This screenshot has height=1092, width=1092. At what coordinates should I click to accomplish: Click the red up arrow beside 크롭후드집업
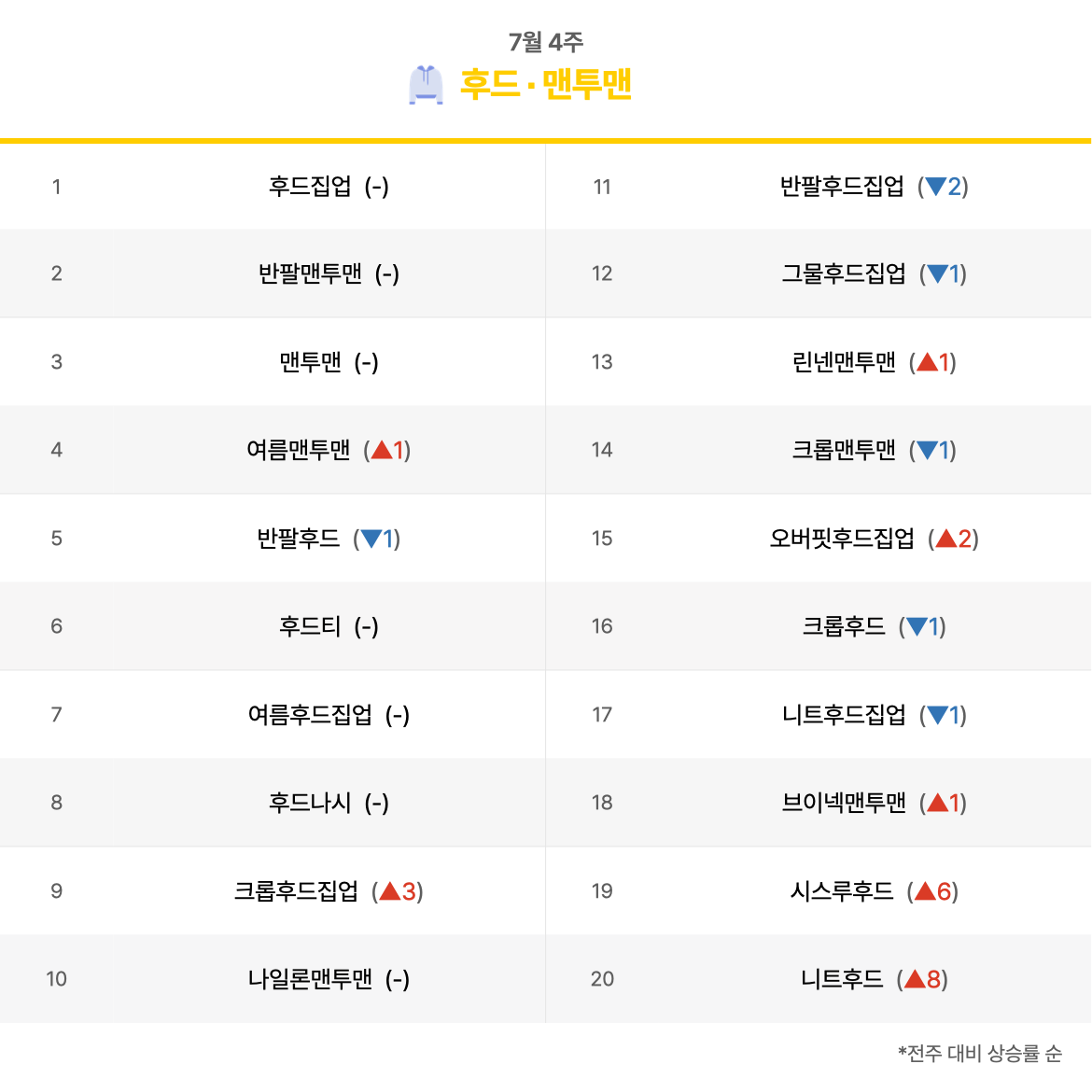(390, 890)
